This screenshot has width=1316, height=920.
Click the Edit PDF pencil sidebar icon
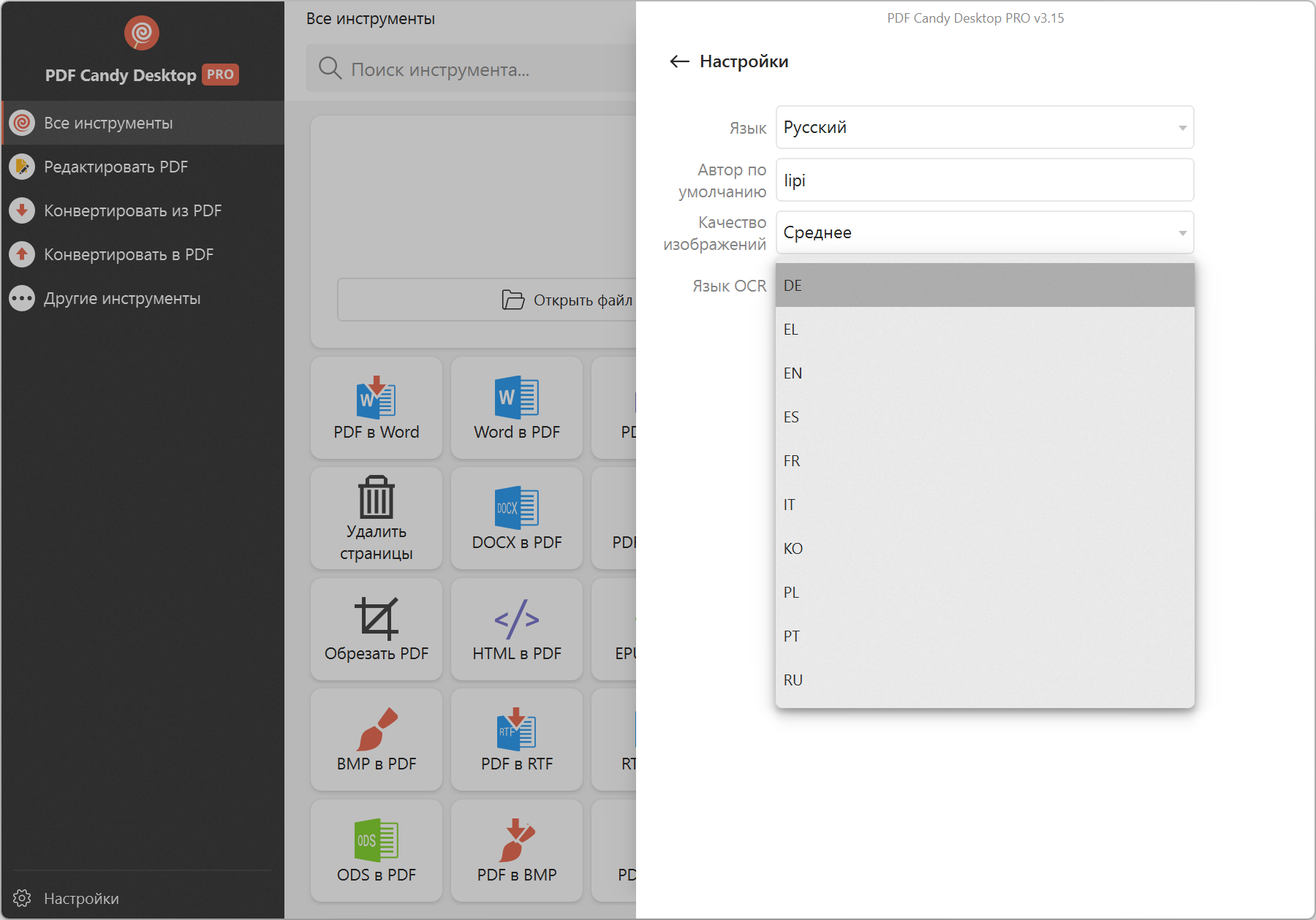coord(23,167)
